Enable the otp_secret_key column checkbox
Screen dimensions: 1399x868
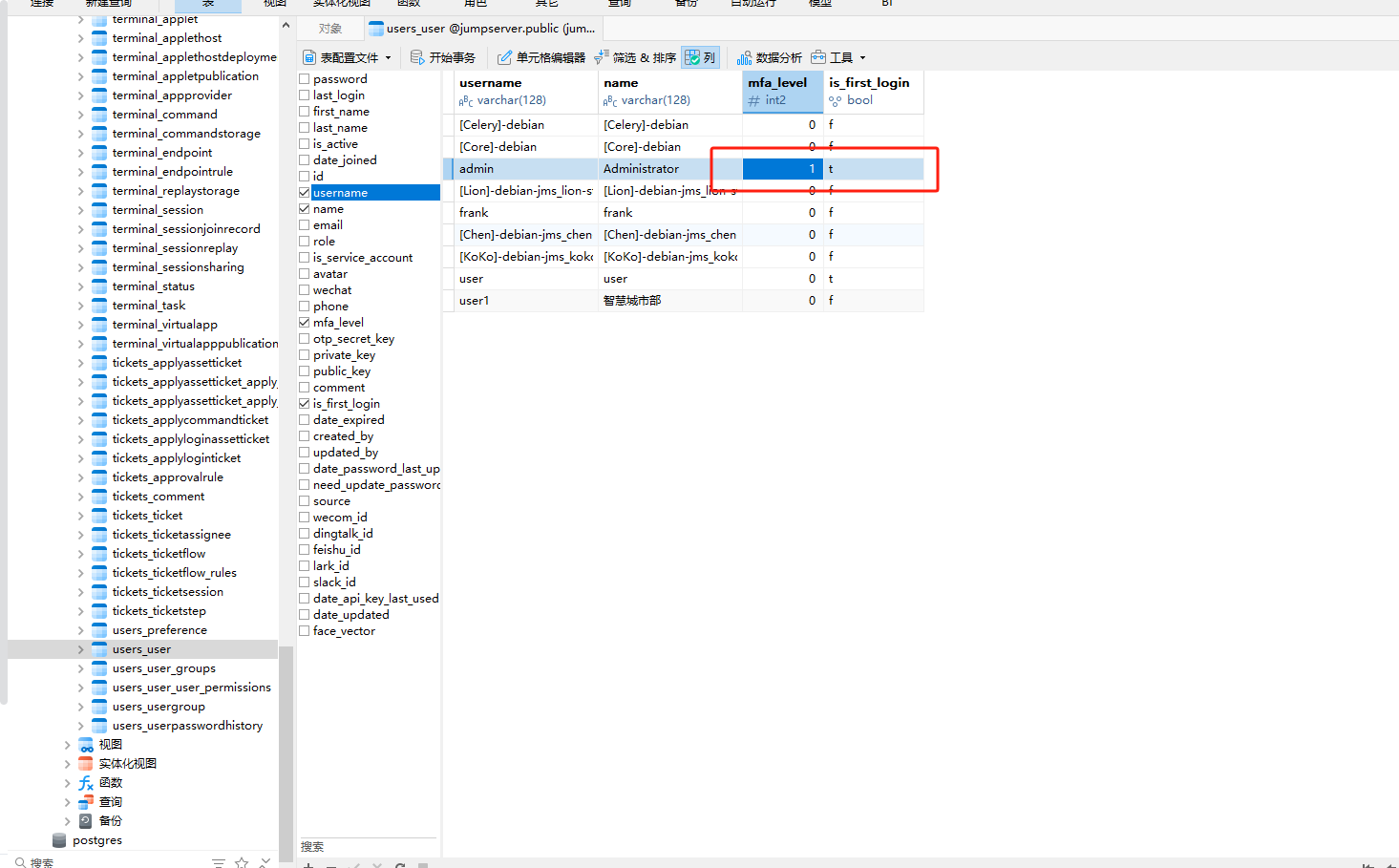tap(305, 339)
